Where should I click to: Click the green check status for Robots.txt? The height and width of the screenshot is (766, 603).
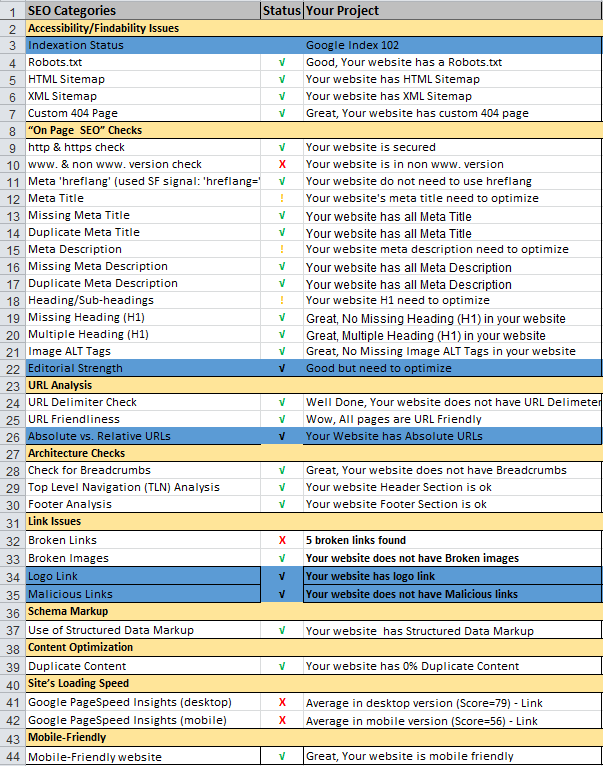point(282,62)
